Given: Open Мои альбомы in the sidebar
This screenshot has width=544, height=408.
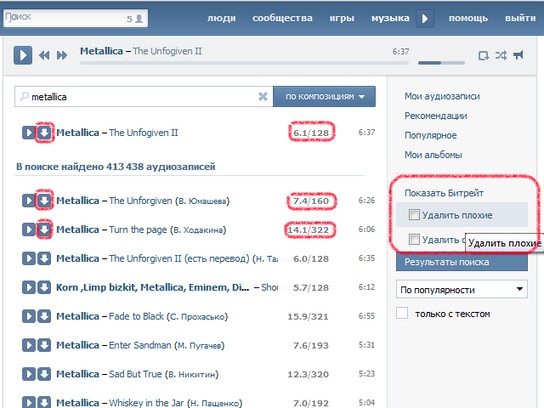Looking at the screenshot, I should (433, 155).
